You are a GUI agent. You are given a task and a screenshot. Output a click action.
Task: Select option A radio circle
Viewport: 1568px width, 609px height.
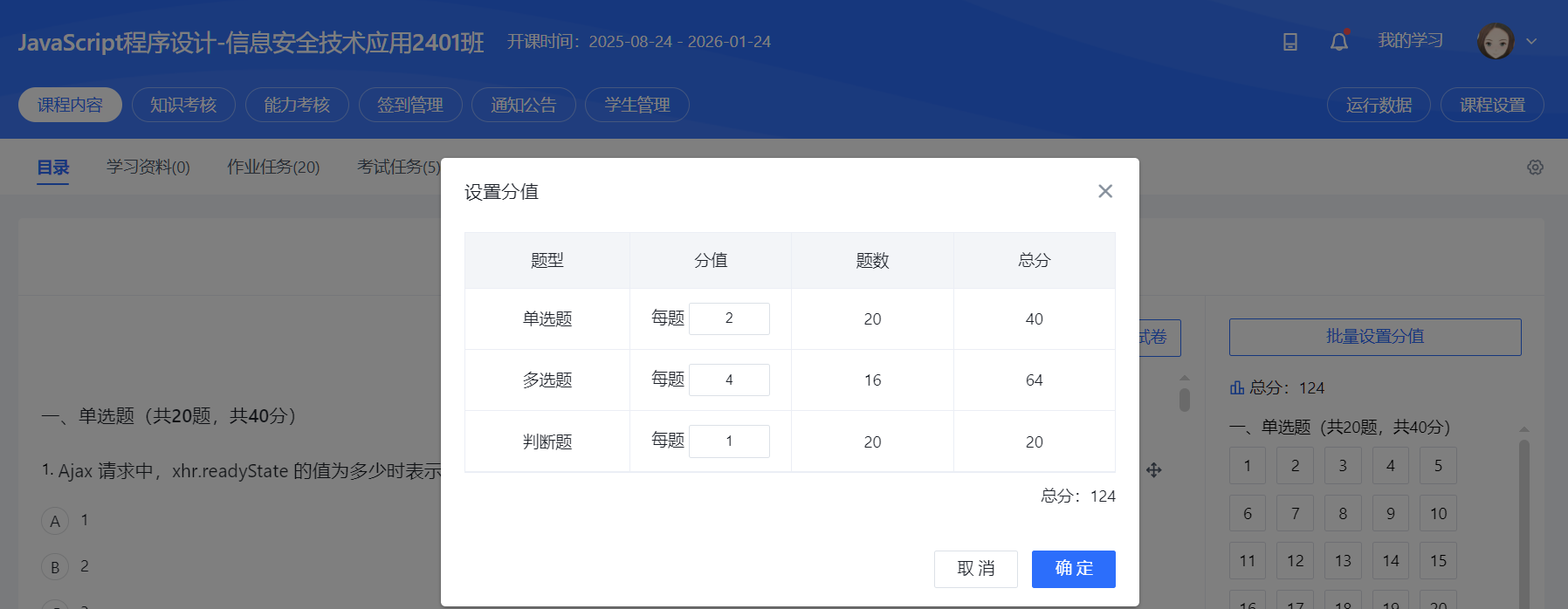[55, 521]
